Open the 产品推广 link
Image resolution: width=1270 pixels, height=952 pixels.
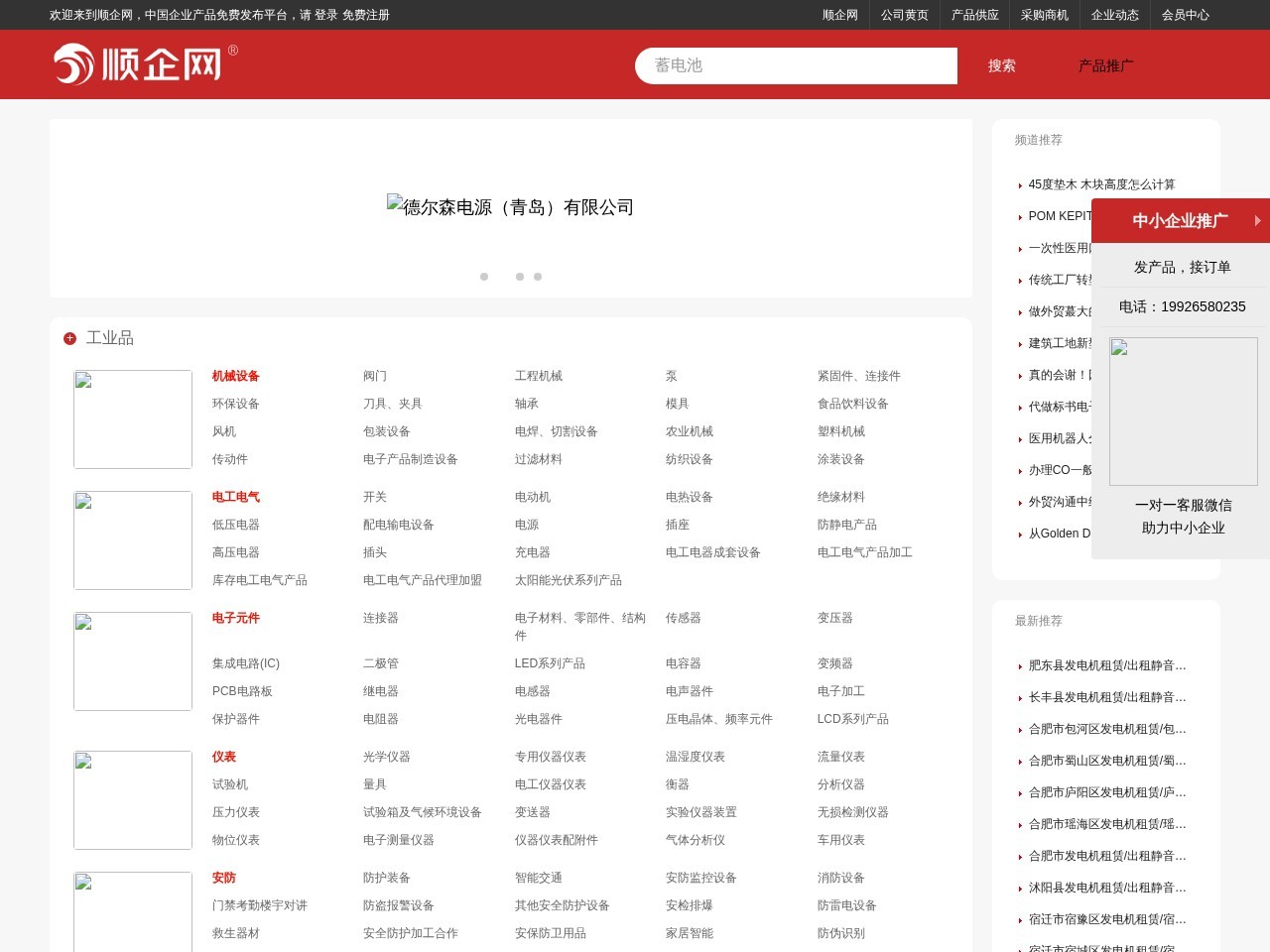pos(1105,65)
